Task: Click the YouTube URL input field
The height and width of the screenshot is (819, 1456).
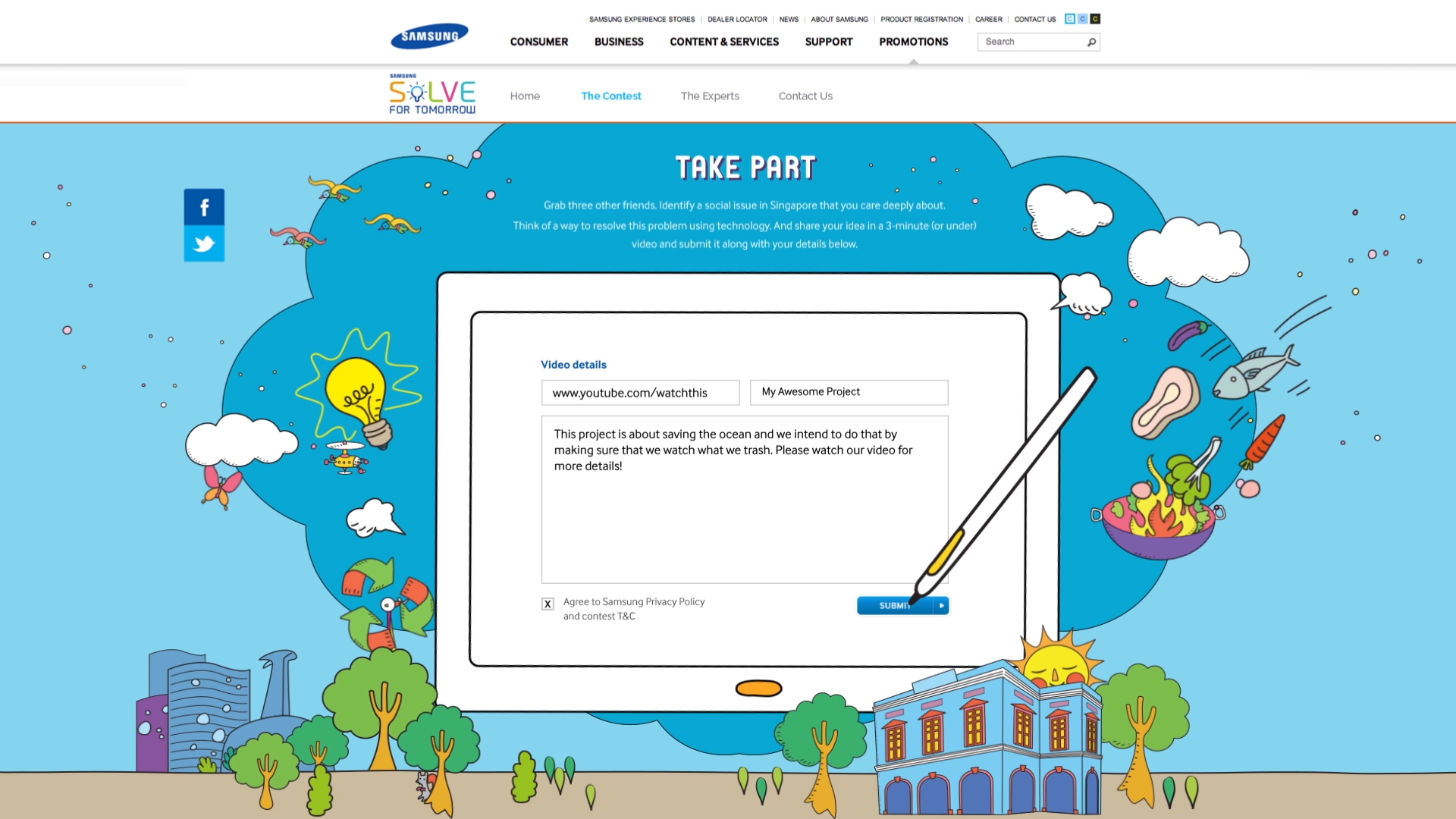Action: (x=640, y=392)
